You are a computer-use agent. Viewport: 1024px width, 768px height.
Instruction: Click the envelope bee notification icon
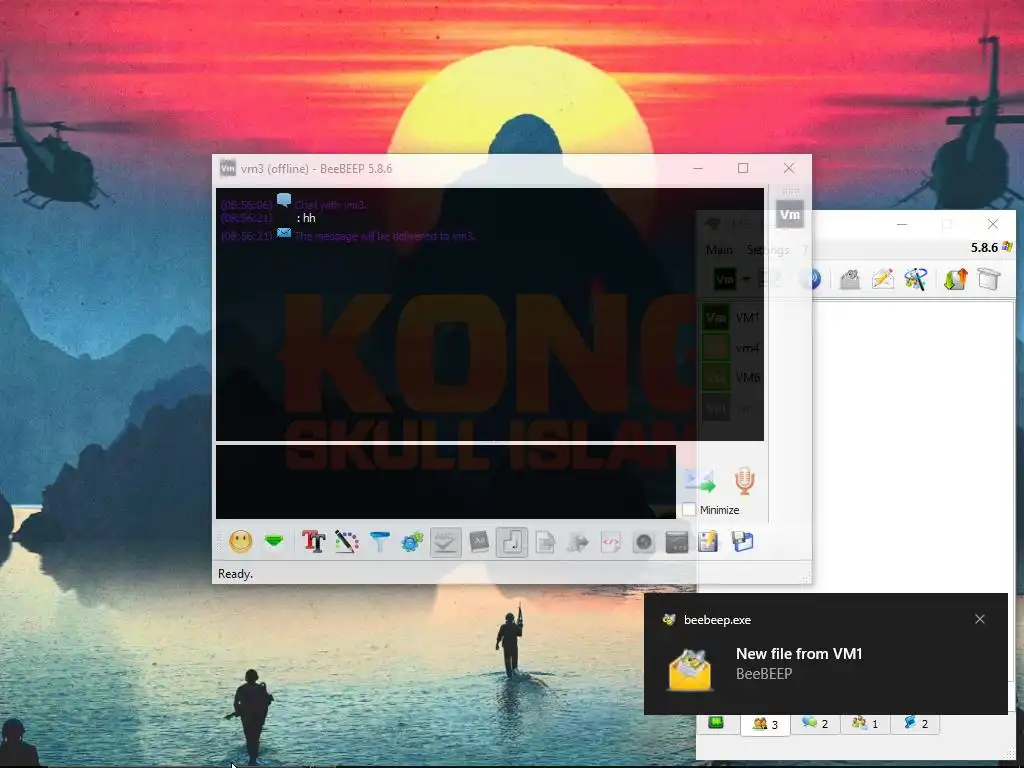[690, 670]
